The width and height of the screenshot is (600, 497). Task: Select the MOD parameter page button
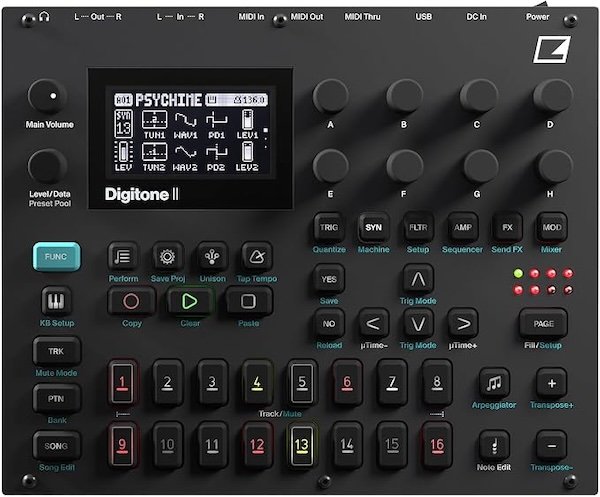click(x=552, y=228)
